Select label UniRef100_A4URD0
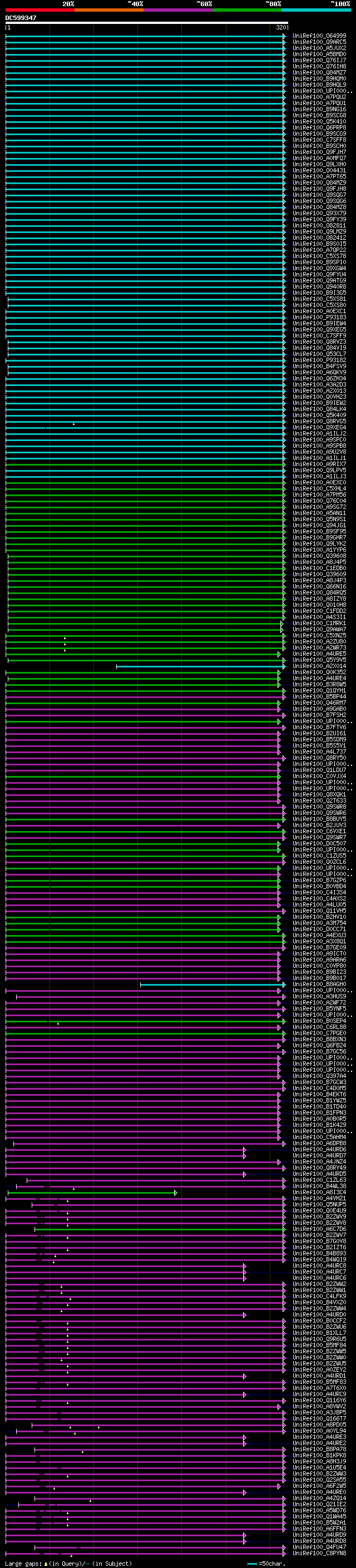356x1568 pixels. (x=319, y=1315)
